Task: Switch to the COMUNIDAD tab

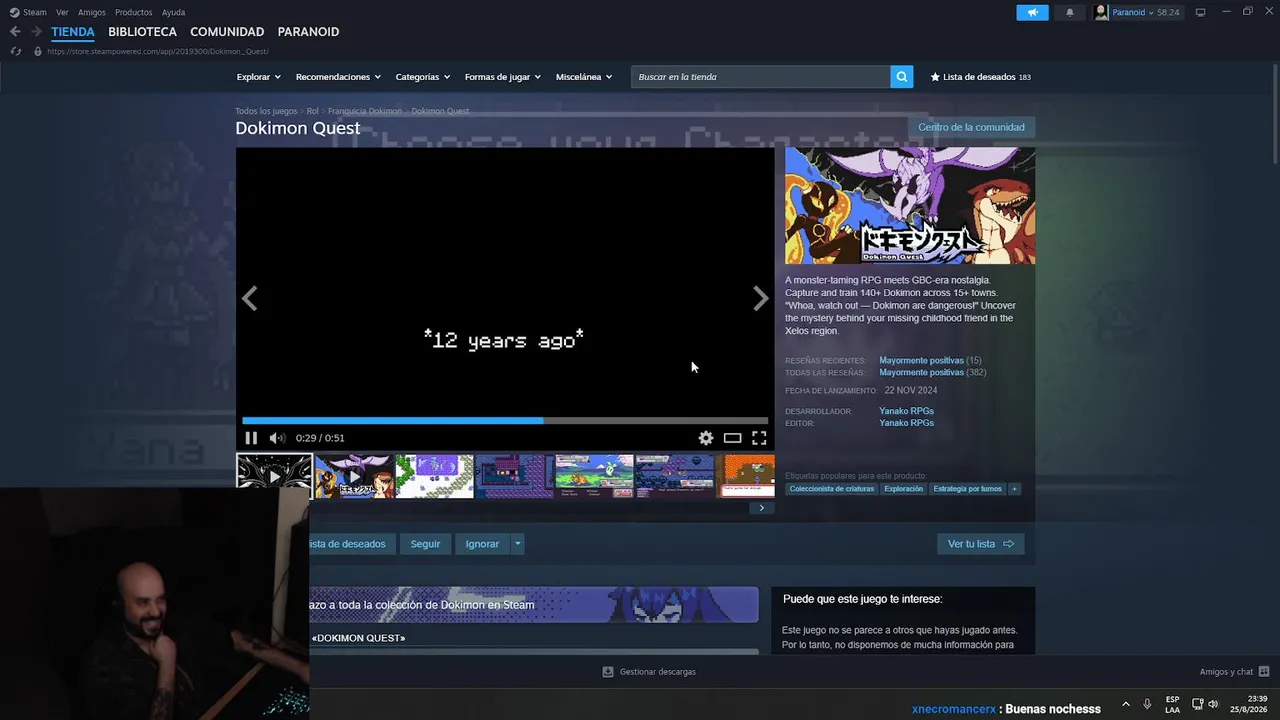Action: tap(227, 32)
